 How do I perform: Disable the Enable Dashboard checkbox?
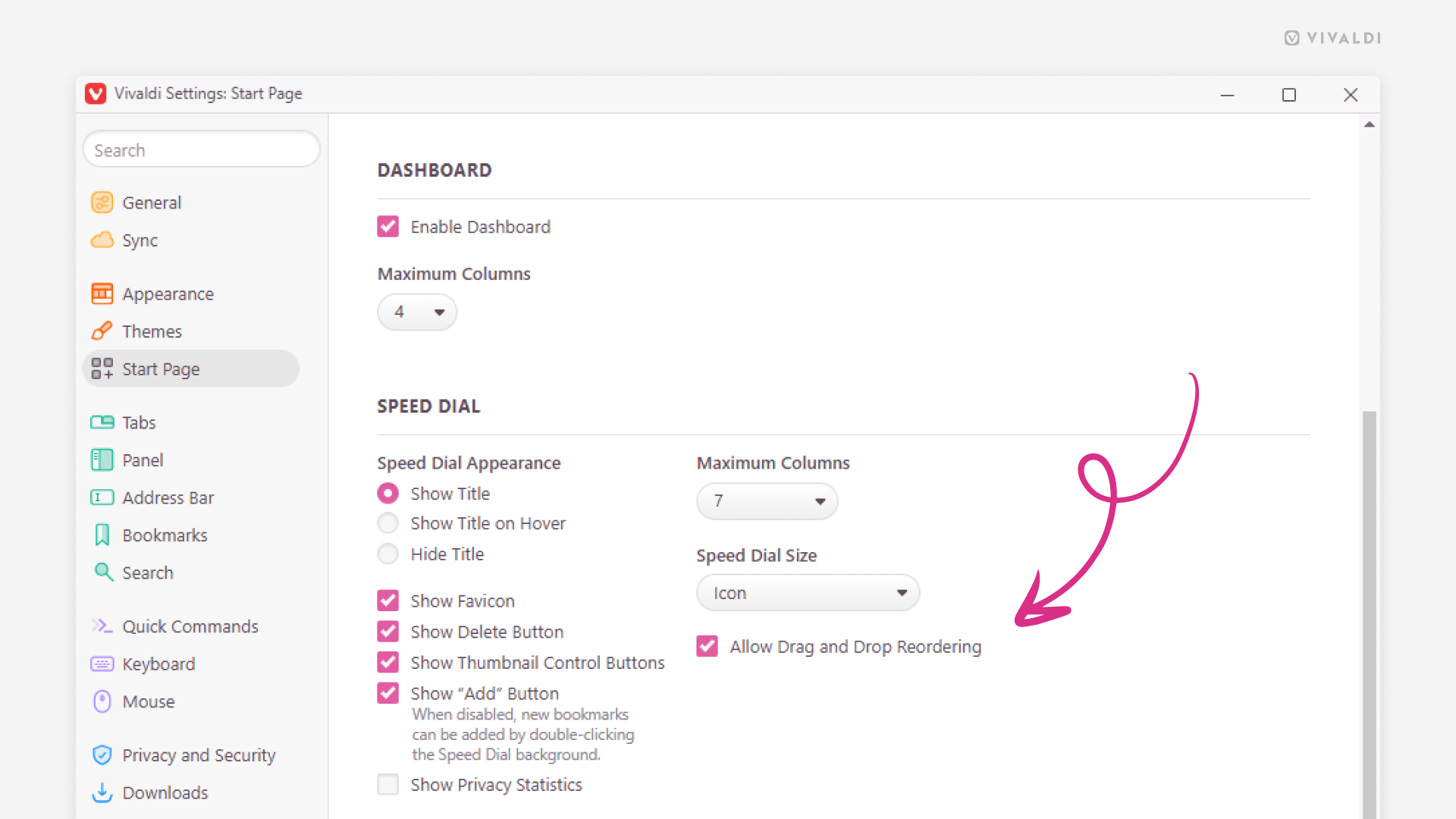388,226
